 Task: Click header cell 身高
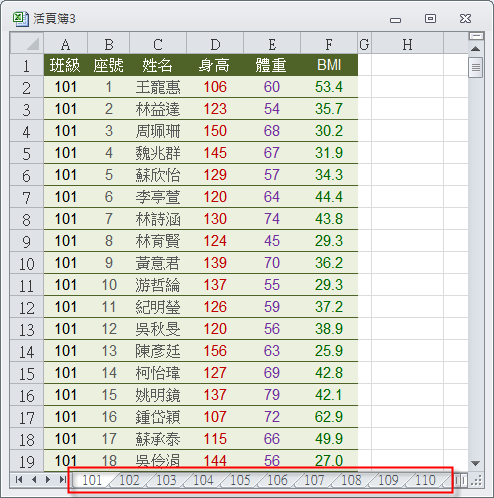(x=215, y=65)
